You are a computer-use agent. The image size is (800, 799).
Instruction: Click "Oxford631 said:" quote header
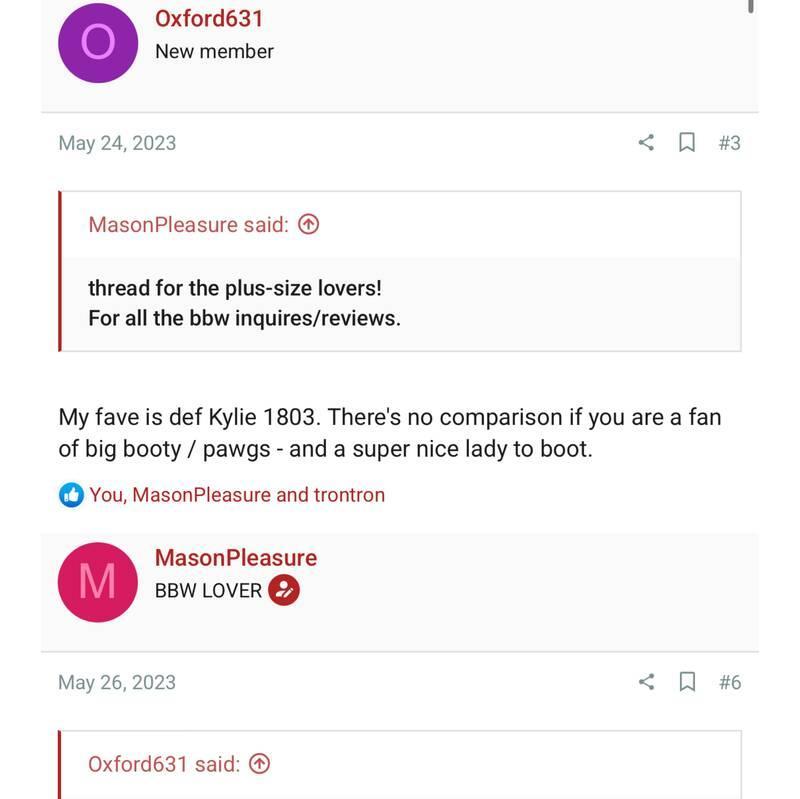click(x=164, y=764)
